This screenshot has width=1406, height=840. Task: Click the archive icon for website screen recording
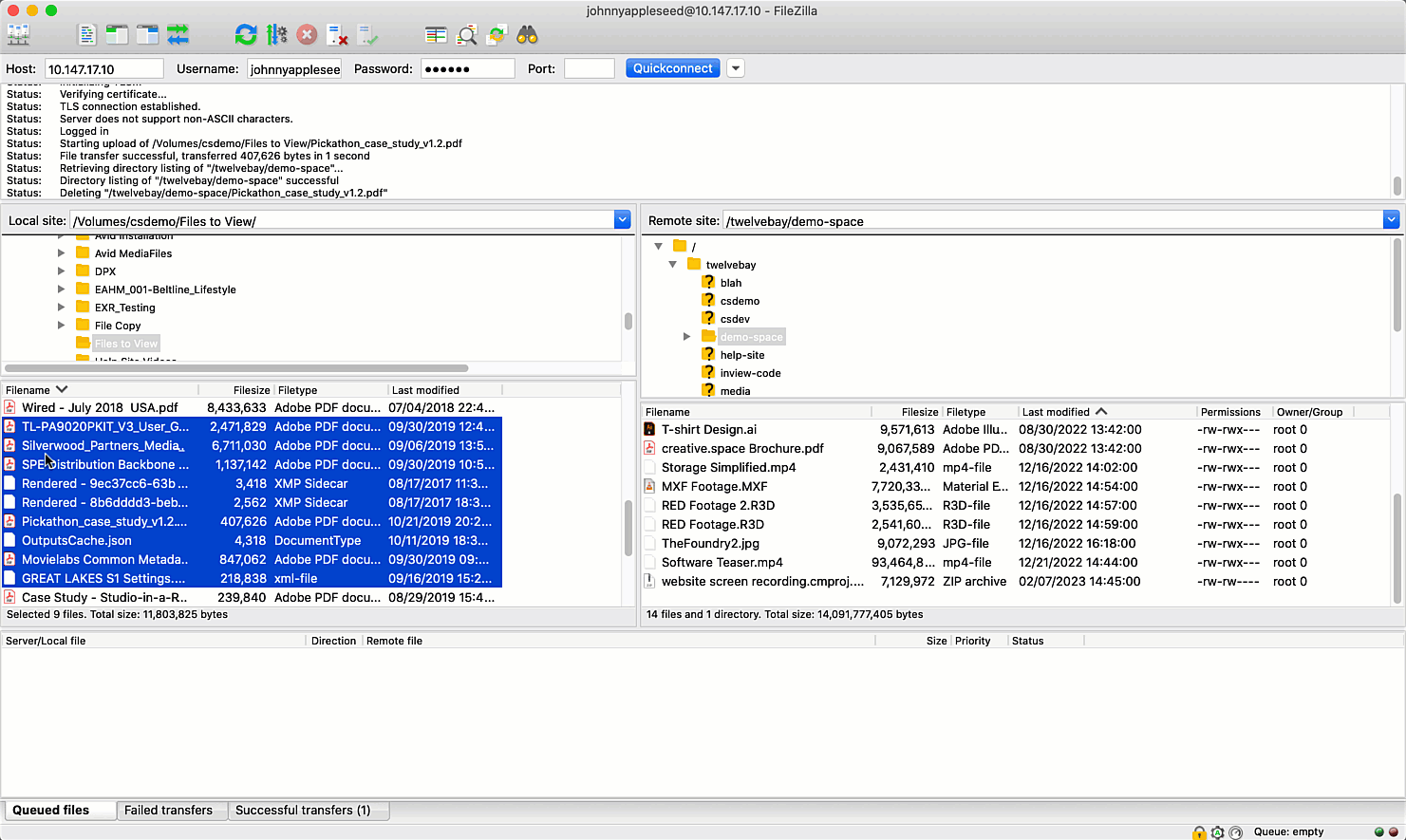(x=650, y=581)
